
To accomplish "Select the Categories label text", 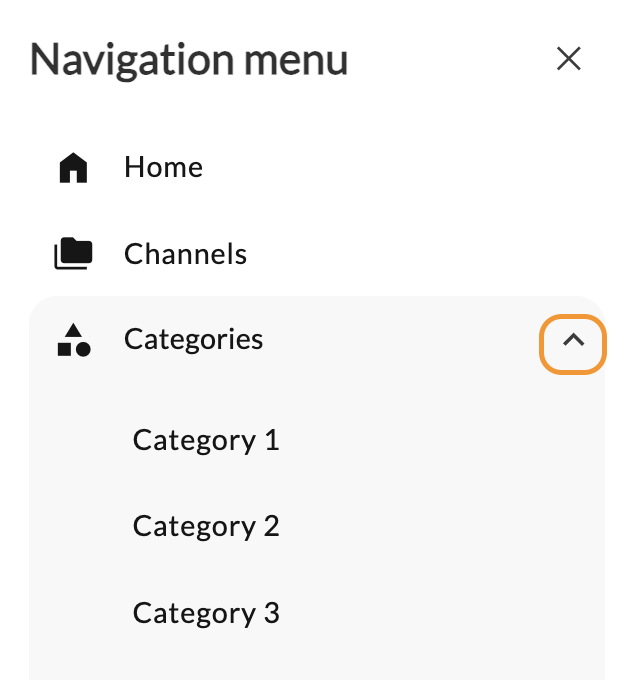I will pos(193,339).
